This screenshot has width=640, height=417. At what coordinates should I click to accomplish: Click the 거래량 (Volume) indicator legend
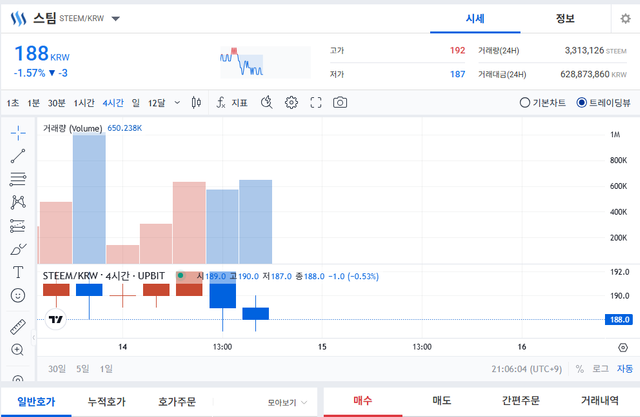(x=73, y=129)
